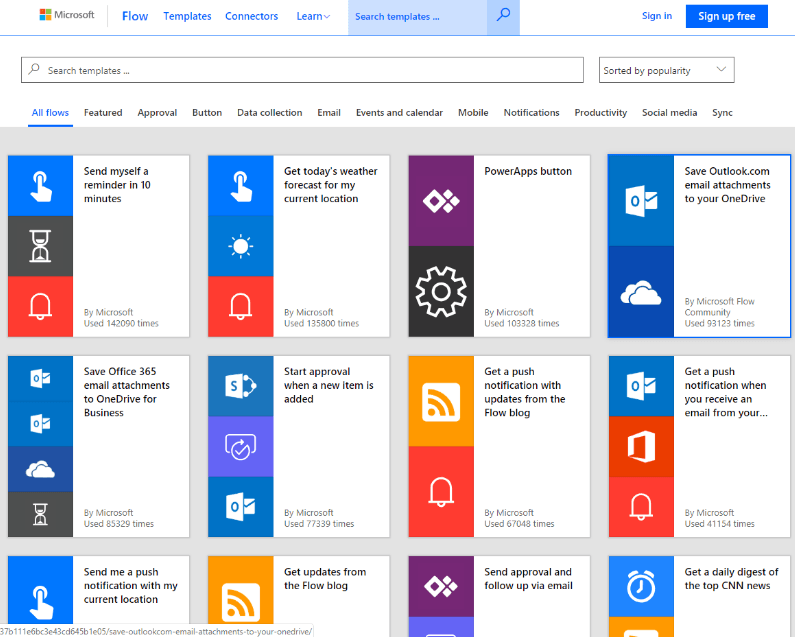The image size is (795, 637).
Task: Click Office logo icon on email push card
Action: pyautogui.click(x=641, y=446)
